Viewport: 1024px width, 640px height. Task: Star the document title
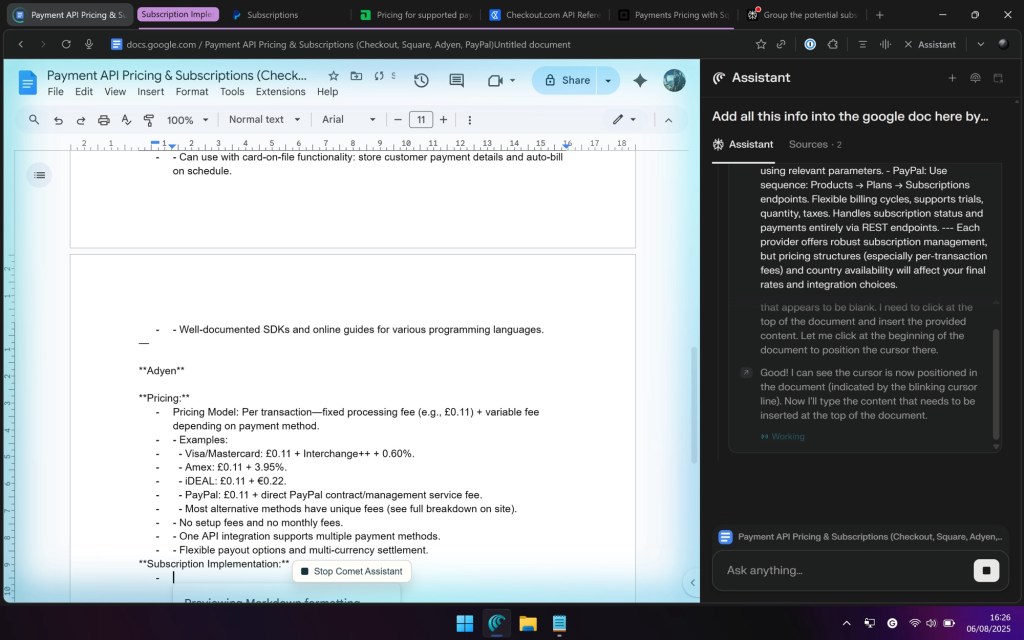coord(333,76)
